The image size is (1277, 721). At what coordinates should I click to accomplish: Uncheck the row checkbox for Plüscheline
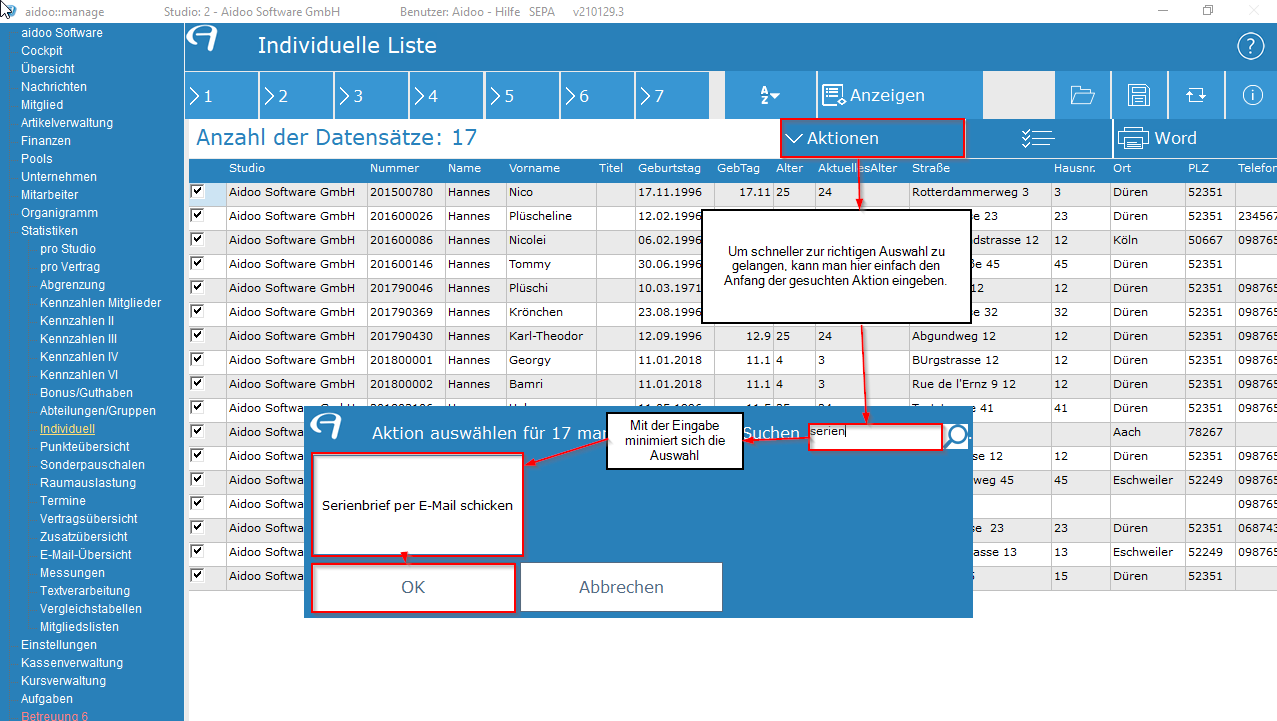[198, 215]
